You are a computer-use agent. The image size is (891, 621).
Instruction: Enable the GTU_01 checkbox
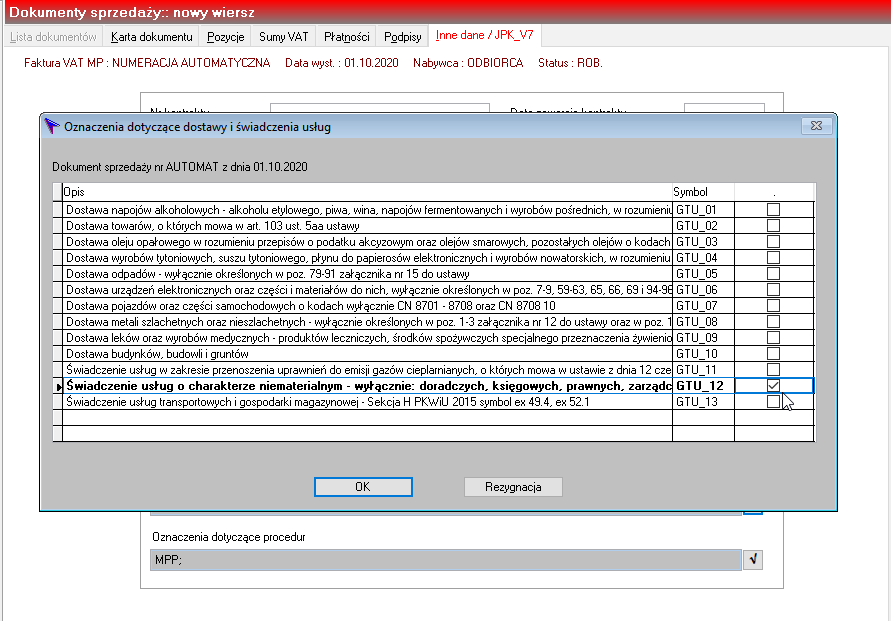coord(773,210)
